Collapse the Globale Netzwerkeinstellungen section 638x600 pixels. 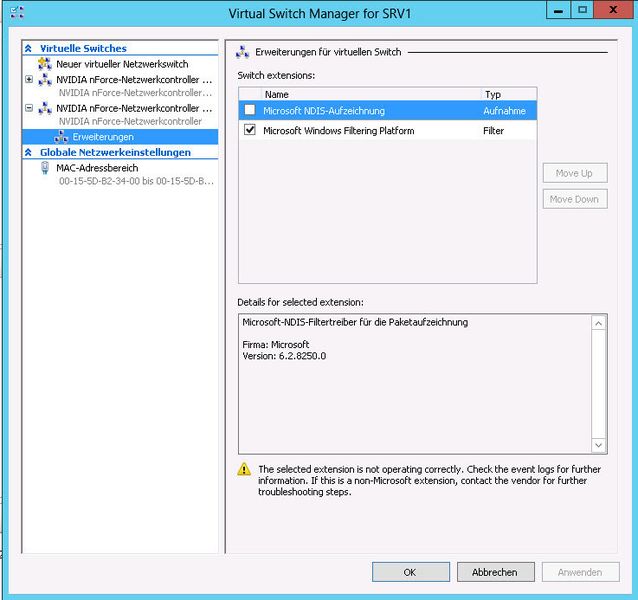(29, 152)
